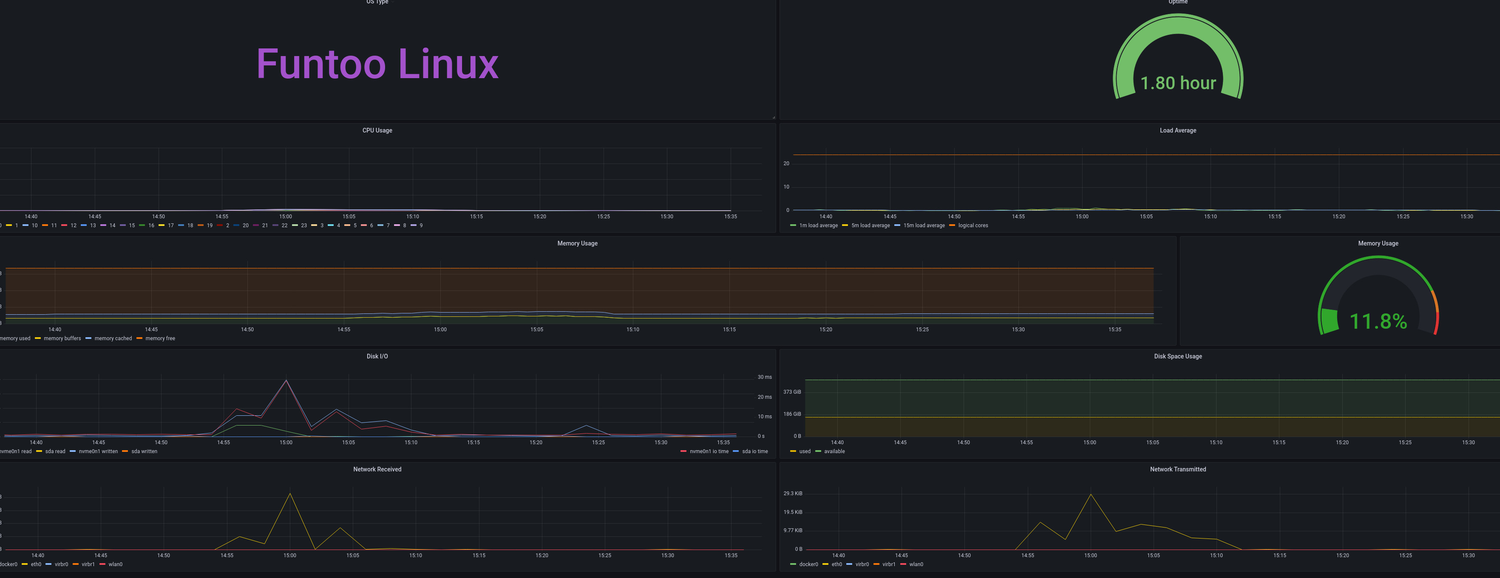Click the 15:00 peak in Network Transmitted graph

click(1090, 495)
